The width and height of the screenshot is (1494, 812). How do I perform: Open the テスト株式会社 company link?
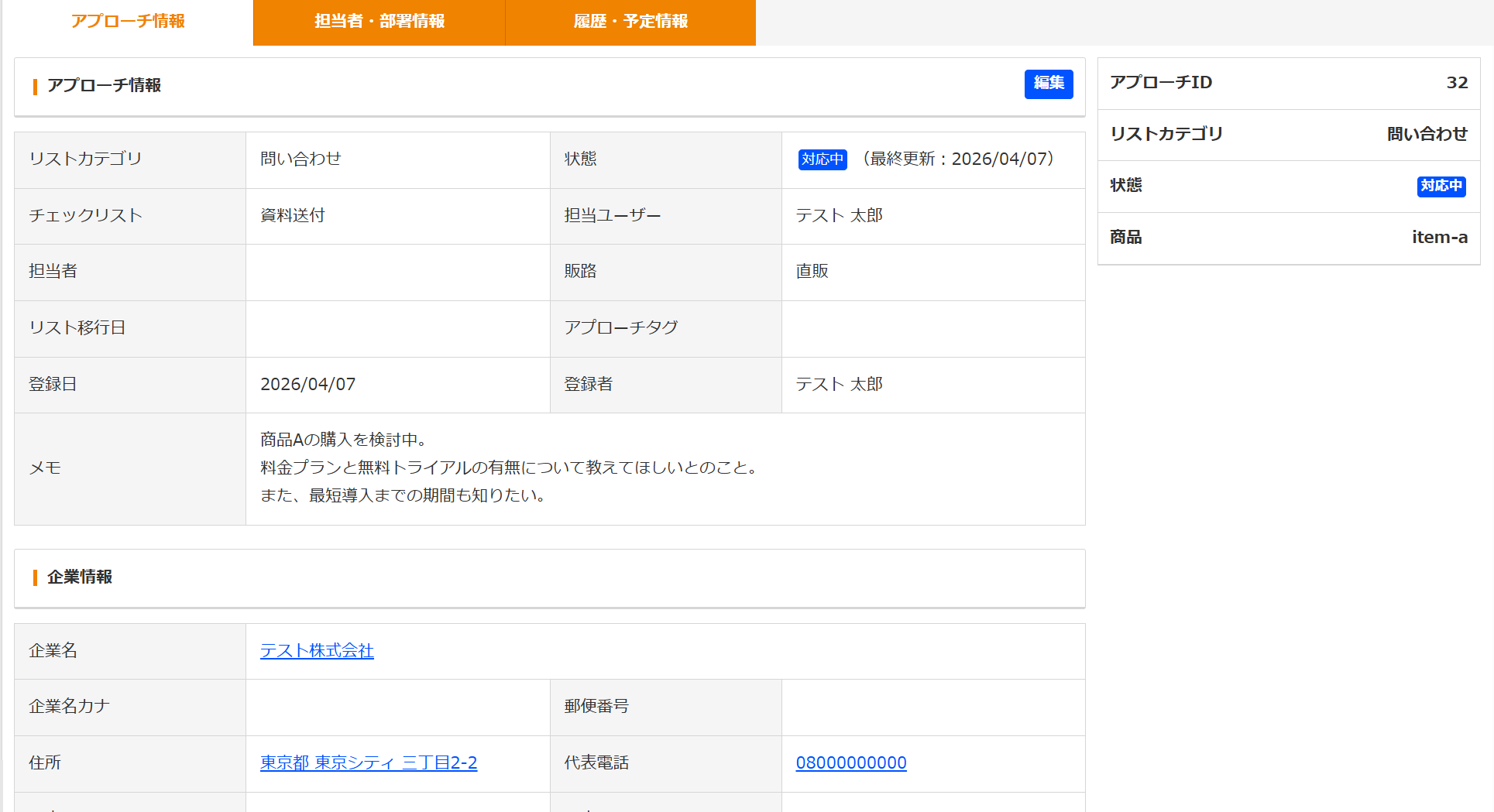(317, 651)
